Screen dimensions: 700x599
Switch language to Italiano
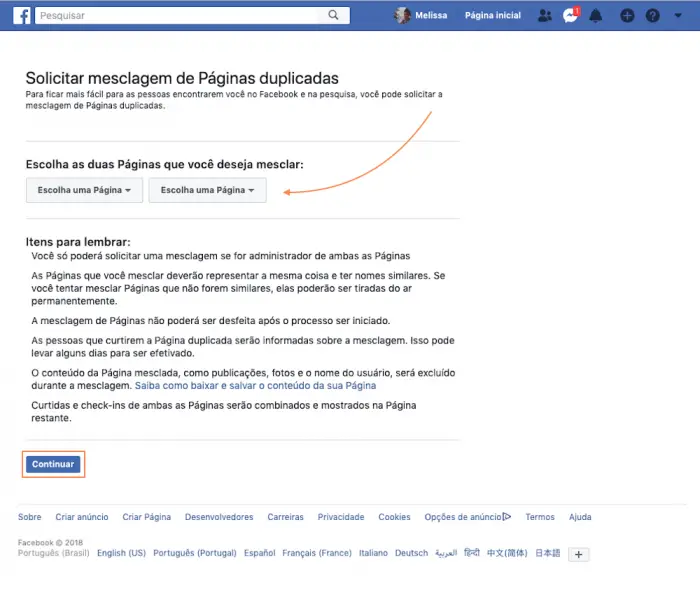point(373,553)
